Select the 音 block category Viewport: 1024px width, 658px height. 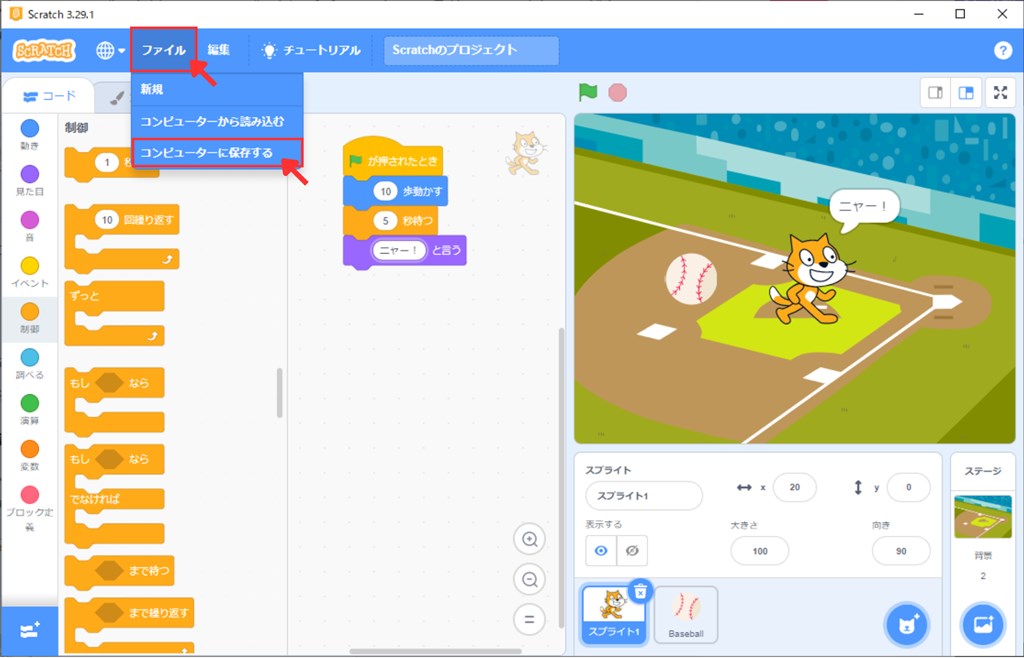29,226
